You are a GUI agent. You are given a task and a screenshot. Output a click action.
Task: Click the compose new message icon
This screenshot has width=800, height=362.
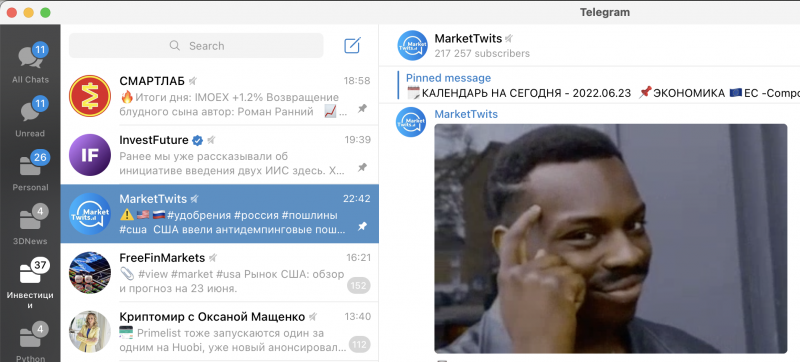tap(353, 45)
